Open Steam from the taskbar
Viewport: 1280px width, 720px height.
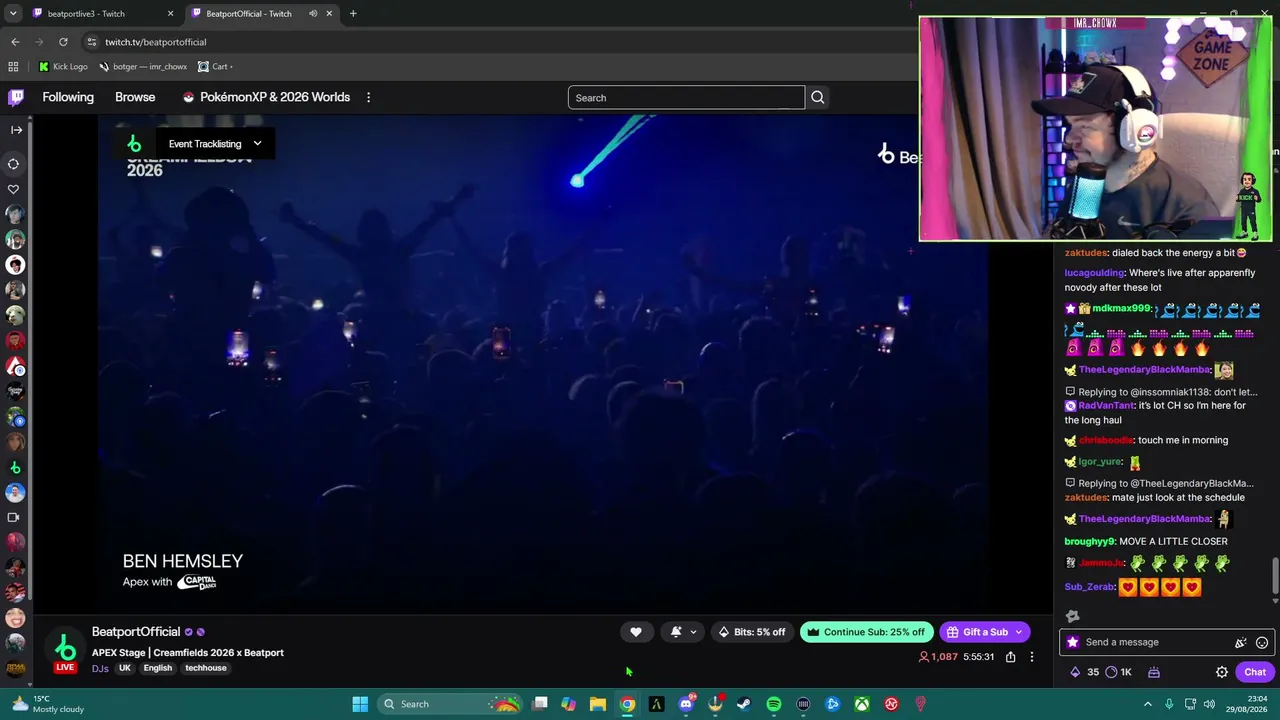click(x=744, y=704)
